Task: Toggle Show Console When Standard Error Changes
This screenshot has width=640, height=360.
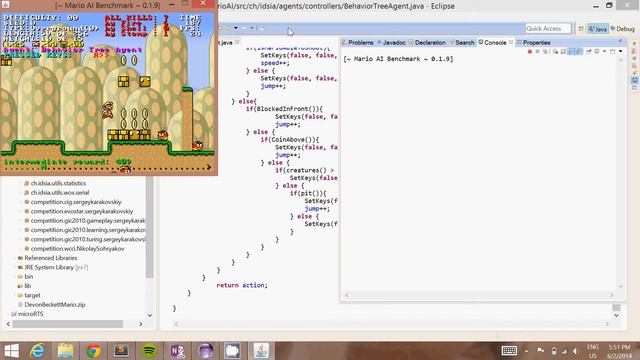Action: pos(579,51)
